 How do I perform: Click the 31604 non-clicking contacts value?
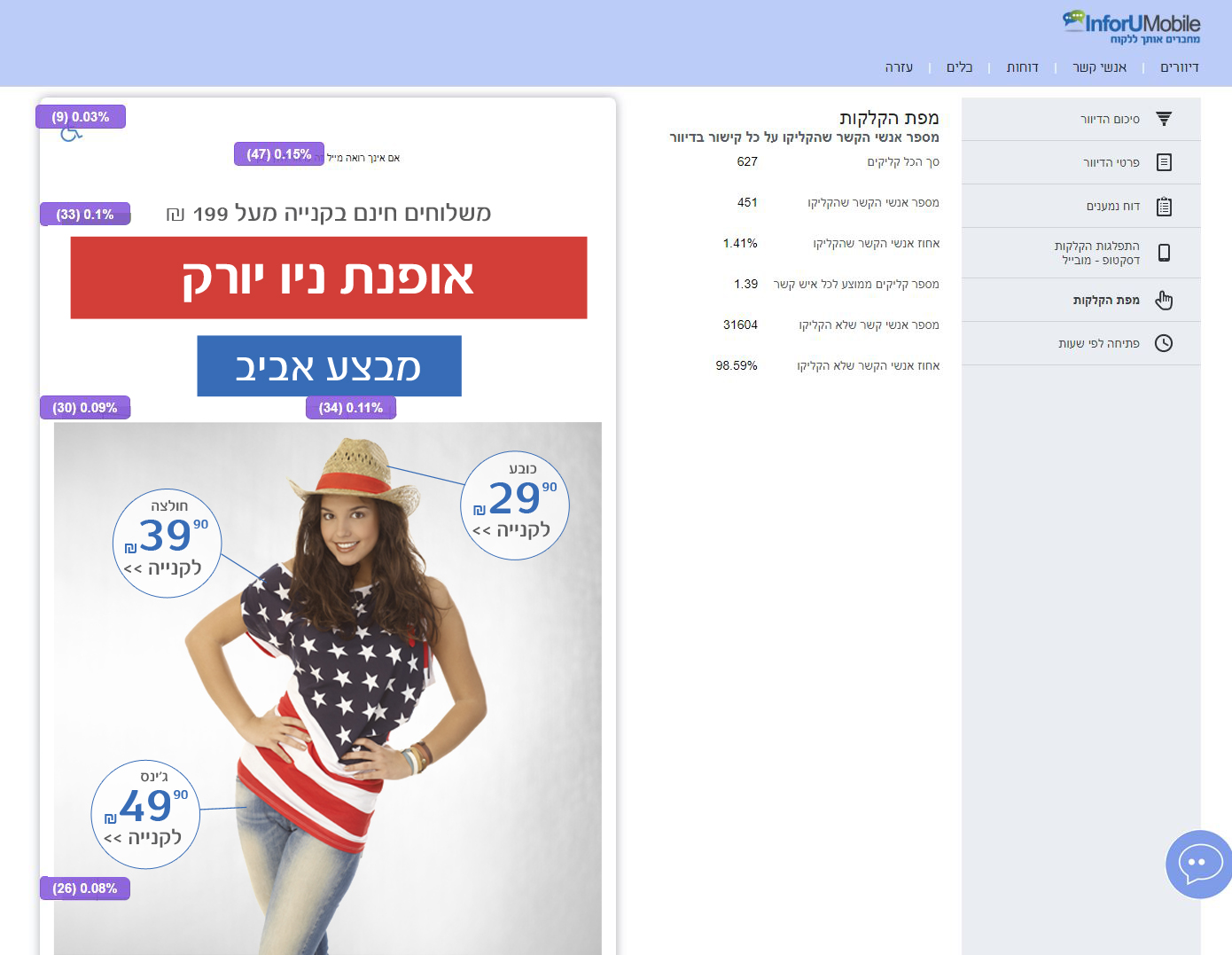tap(740, 325)
